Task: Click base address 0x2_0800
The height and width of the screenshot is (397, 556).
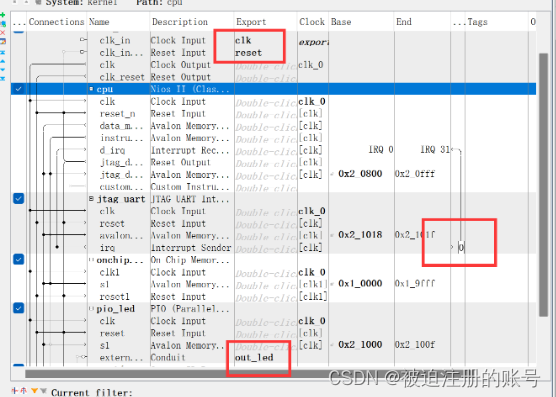Action: pos(360,174)
